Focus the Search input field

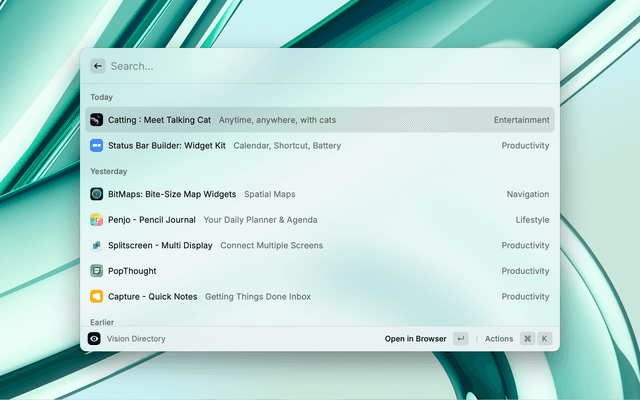(331, 66)
